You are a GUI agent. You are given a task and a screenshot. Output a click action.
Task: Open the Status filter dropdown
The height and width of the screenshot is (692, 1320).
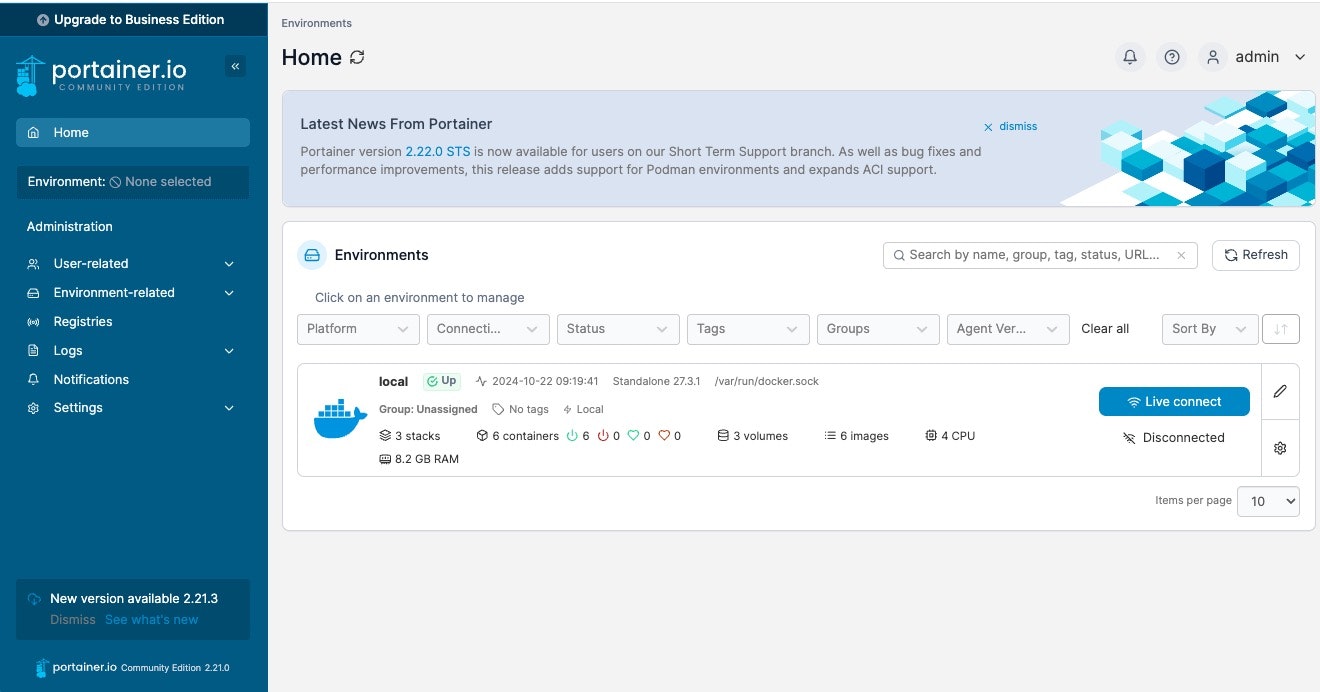click(x=618, y=329)
